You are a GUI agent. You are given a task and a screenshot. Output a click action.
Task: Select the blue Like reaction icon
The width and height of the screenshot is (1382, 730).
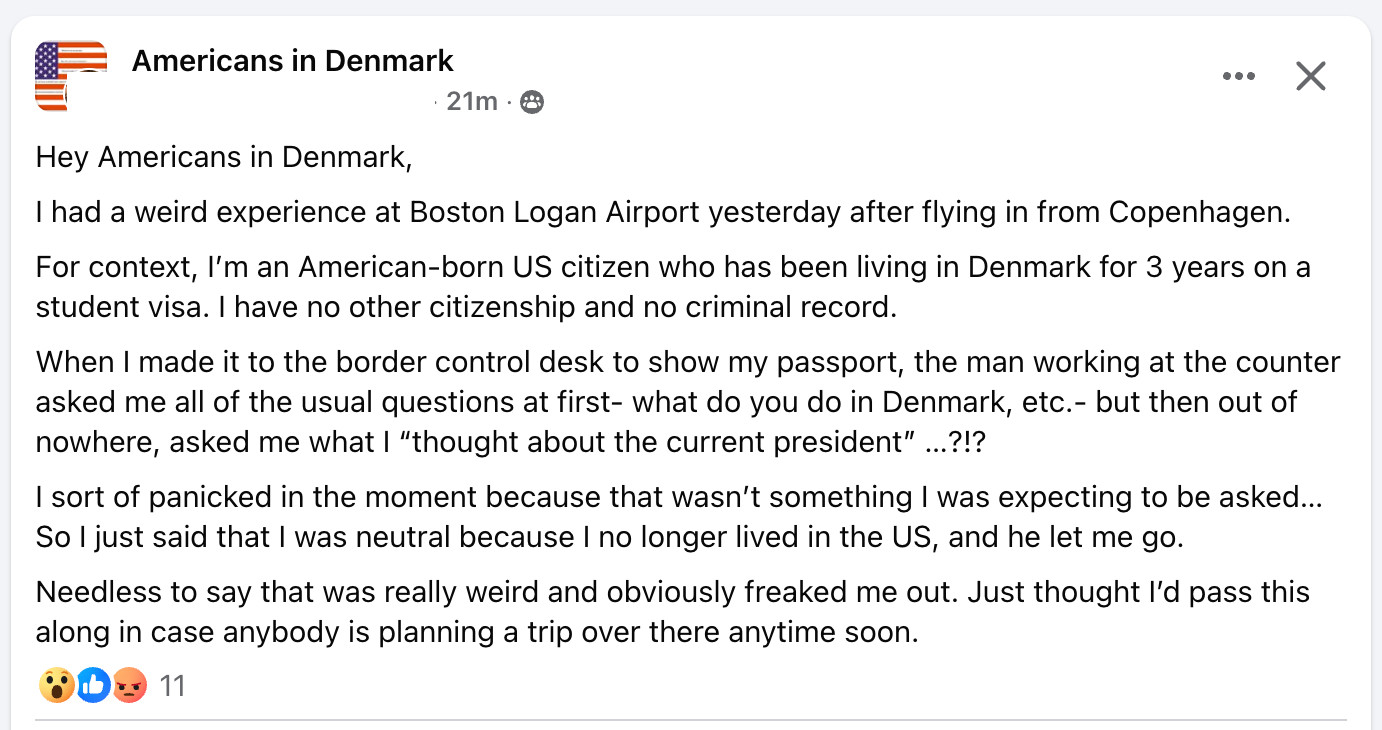pos(93,685)
